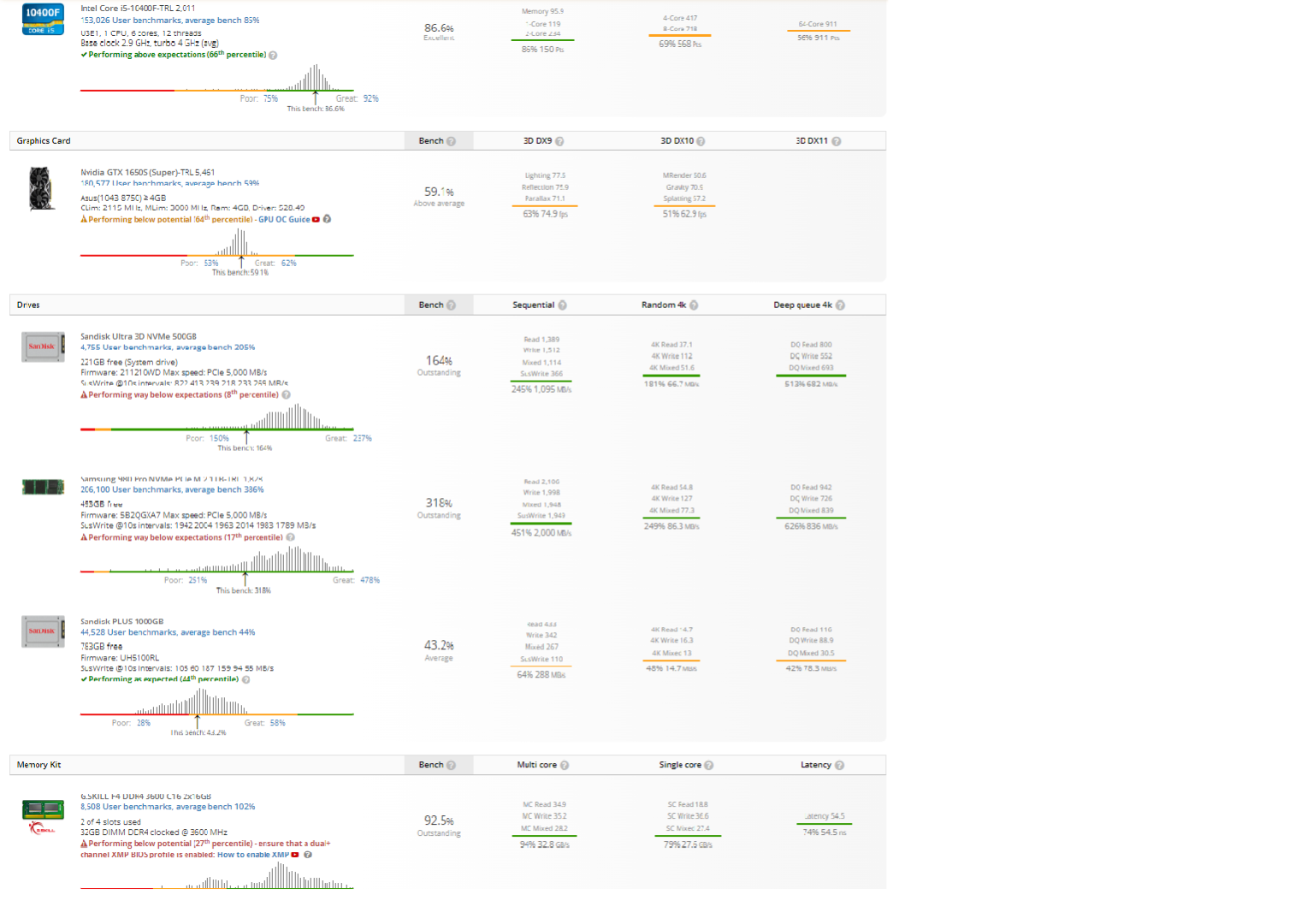Open the Single core help icon
1313x924 pixels.
point(709,766)
